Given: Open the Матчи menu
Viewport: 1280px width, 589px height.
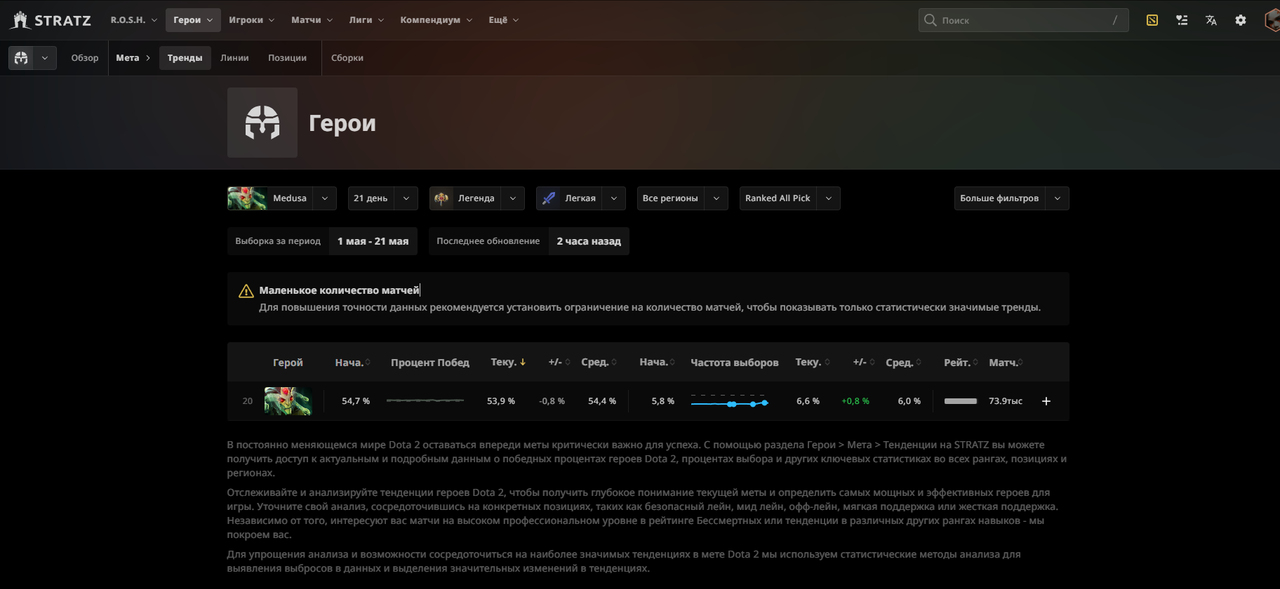Looking at the screenshot, I should coord(313,20).
